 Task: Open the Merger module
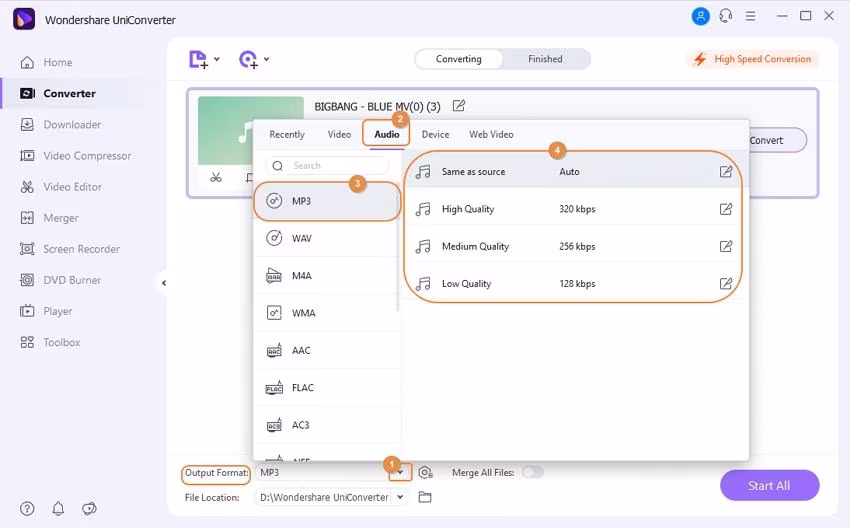click(49, 218)
